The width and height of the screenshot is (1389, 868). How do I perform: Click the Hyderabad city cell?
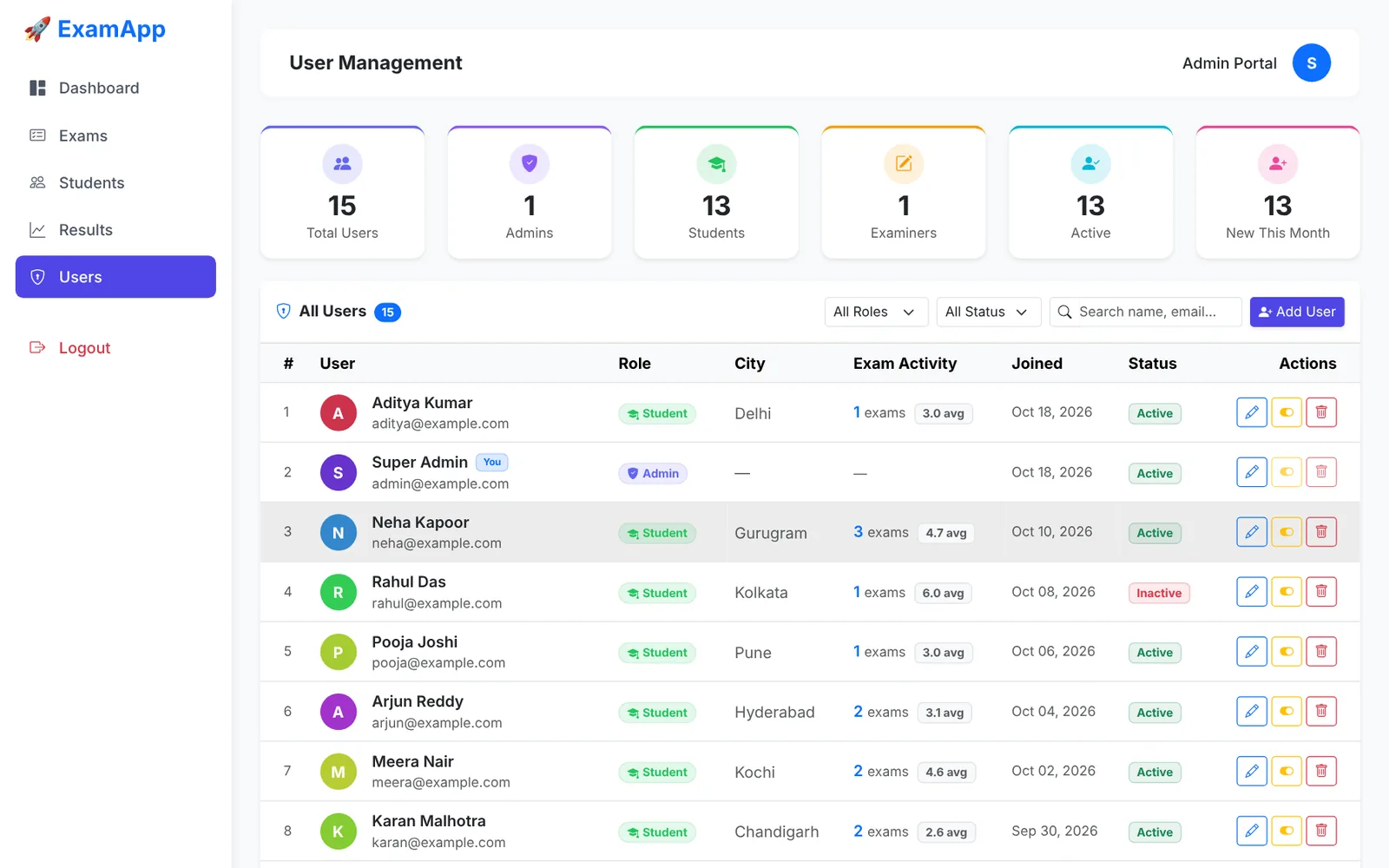[774, 713]
